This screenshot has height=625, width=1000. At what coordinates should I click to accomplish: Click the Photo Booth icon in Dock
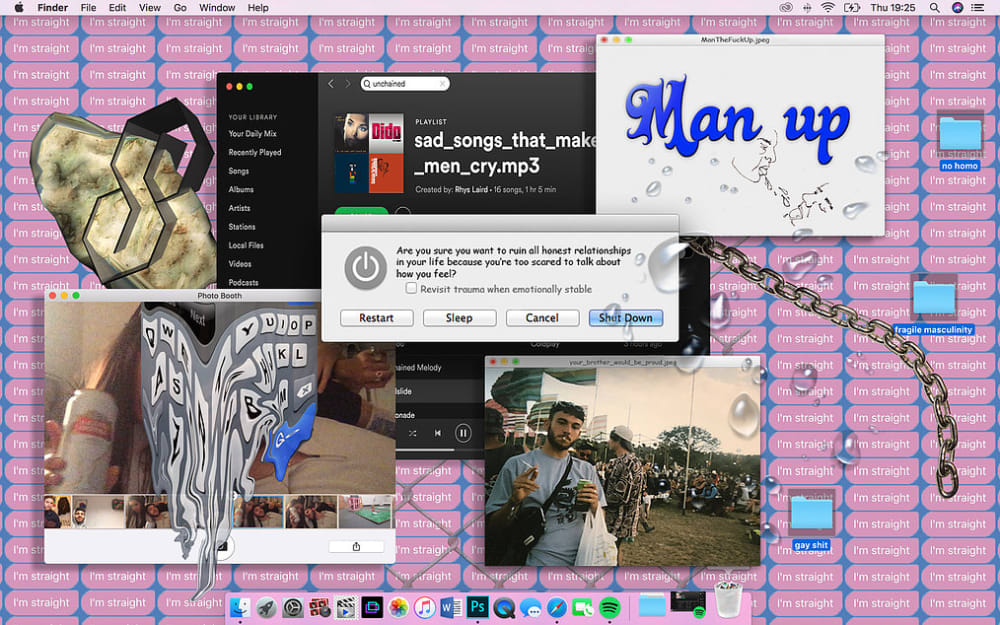[x=320, y=608]
